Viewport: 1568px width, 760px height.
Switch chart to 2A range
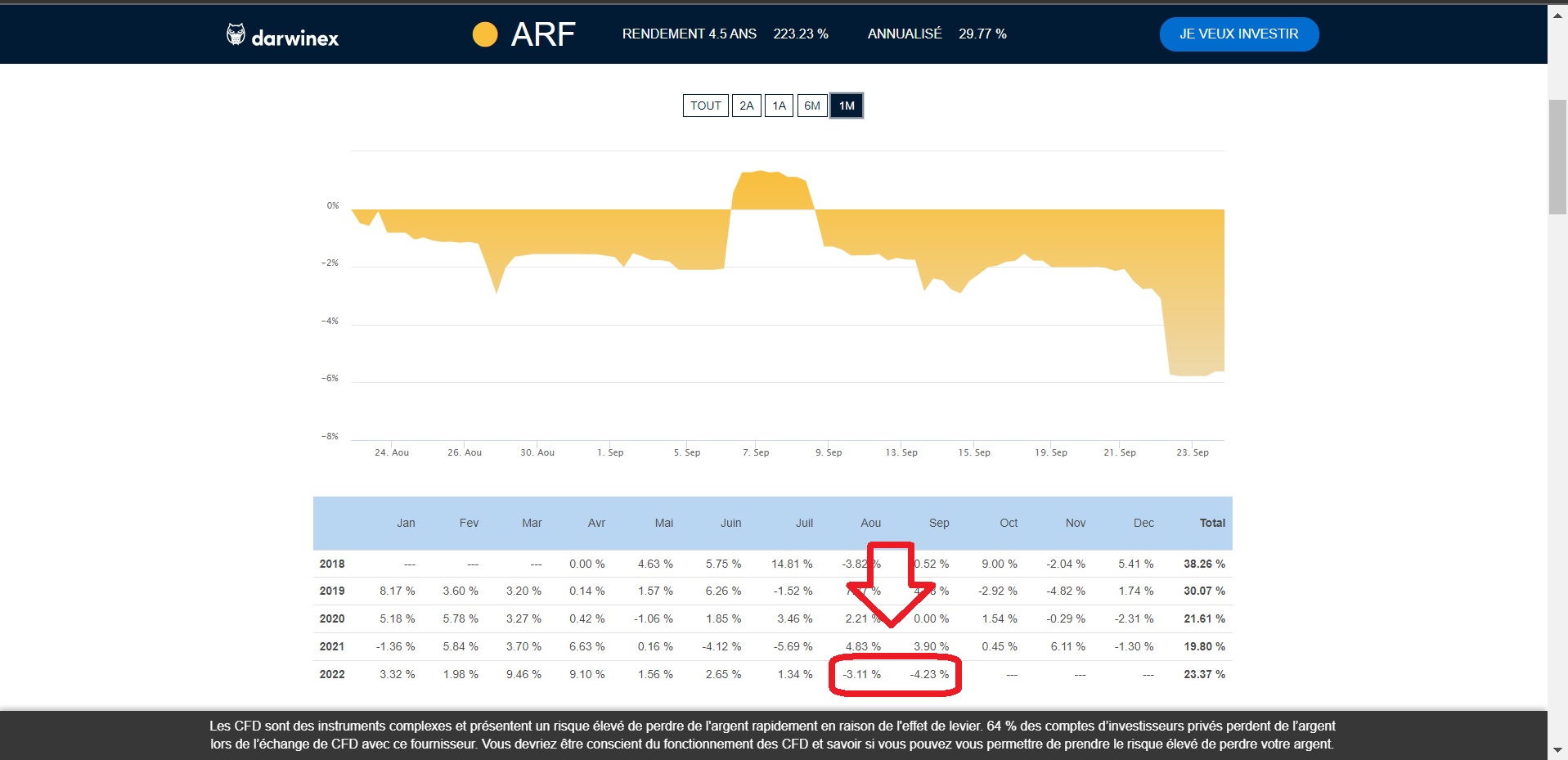746,106
